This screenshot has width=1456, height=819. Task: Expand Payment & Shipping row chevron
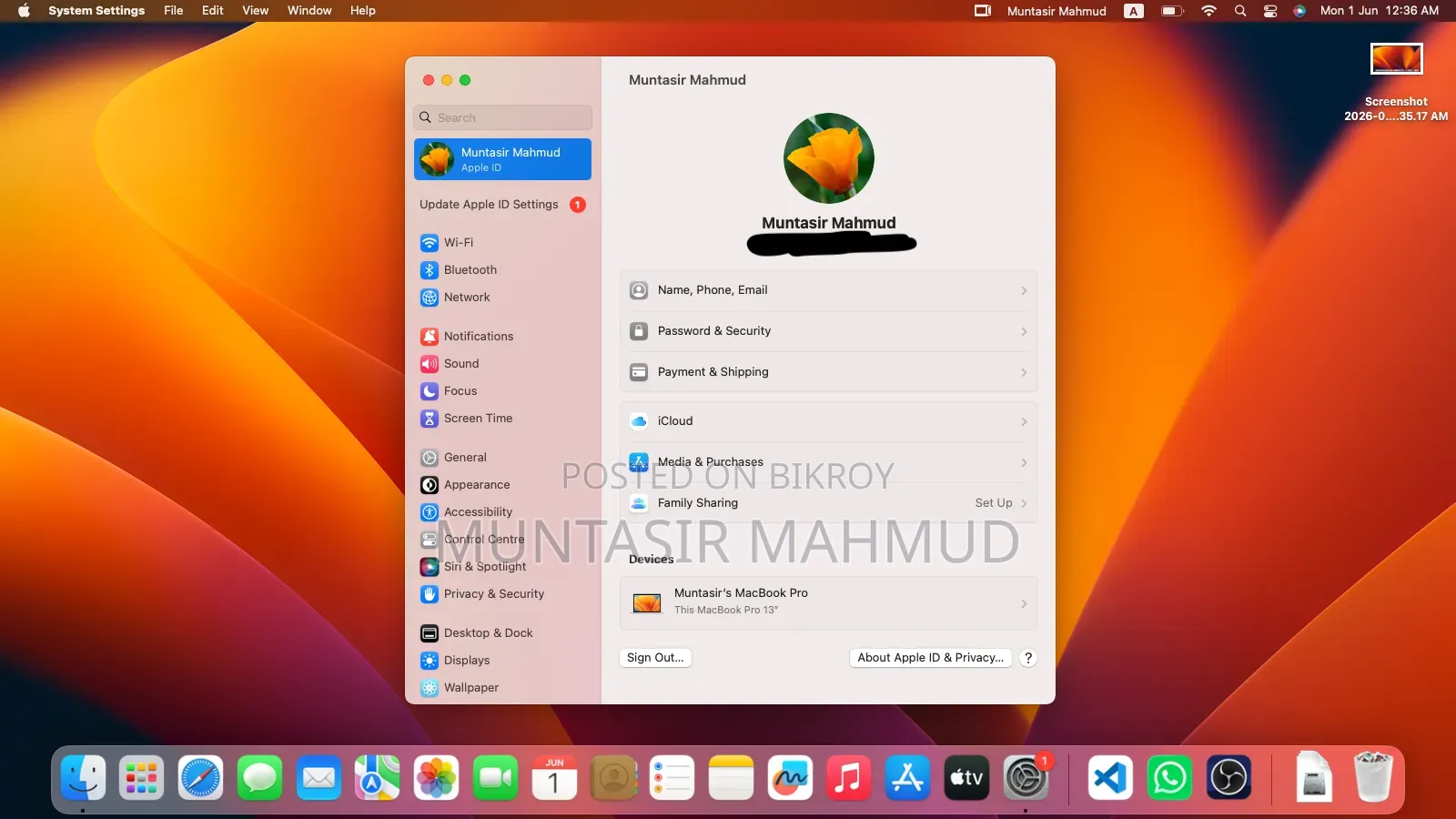point(1024,373)
